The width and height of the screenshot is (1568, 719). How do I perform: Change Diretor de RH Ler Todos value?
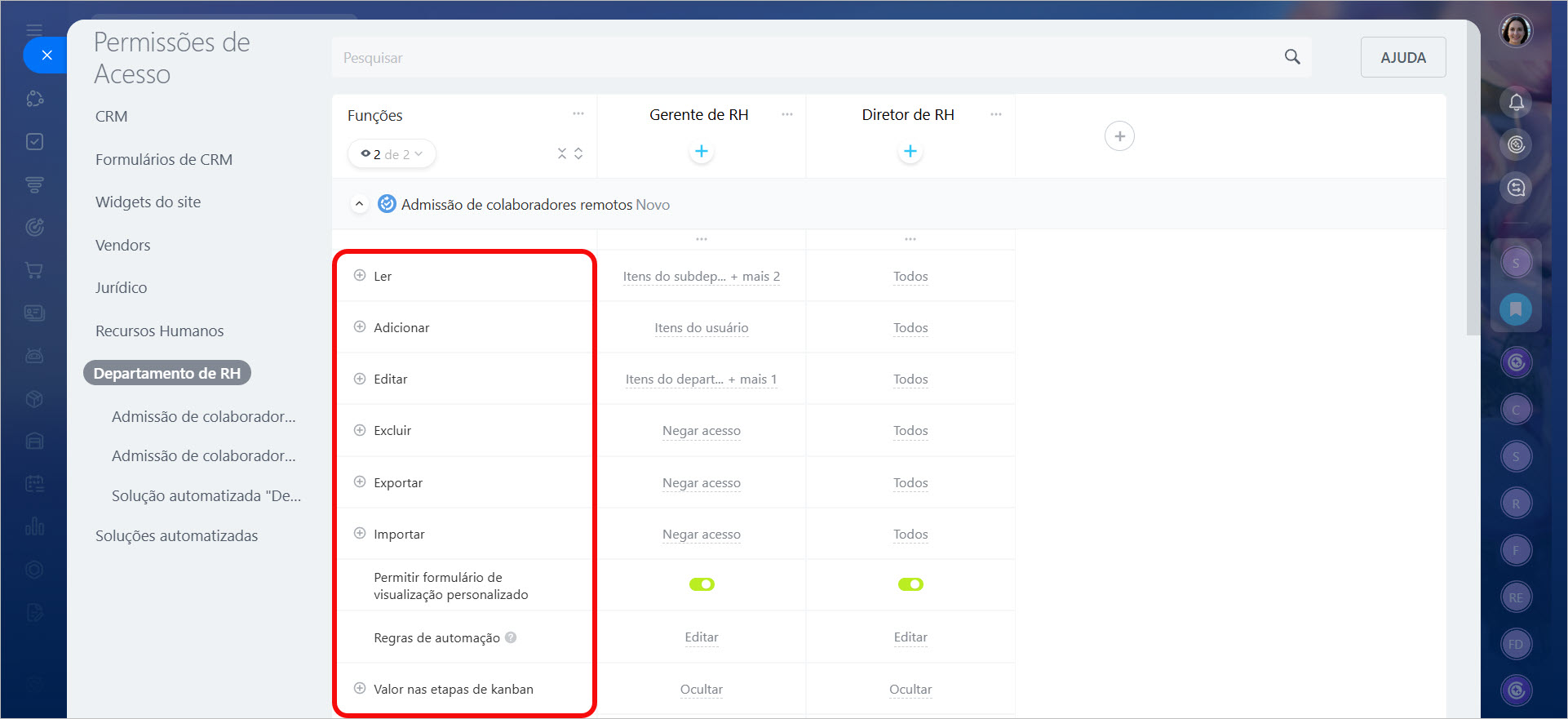910,276
